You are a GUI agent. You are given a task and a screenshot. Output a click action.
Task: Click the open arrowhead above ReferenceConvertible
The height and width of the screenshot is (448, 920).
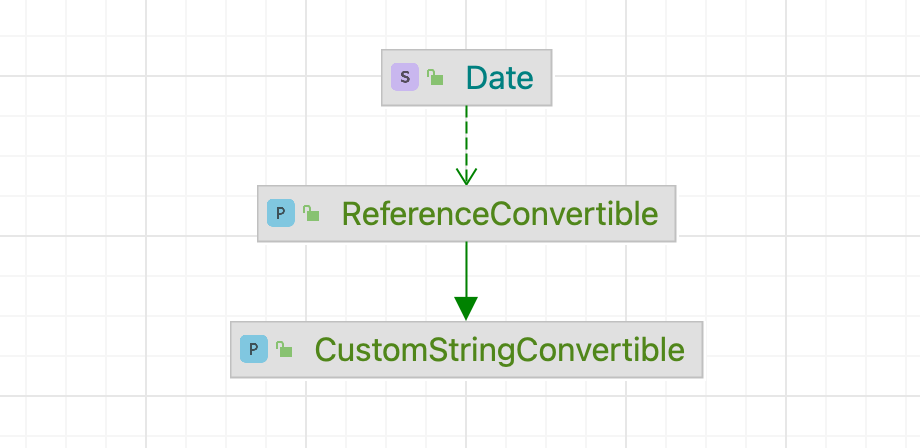(466, 176)
